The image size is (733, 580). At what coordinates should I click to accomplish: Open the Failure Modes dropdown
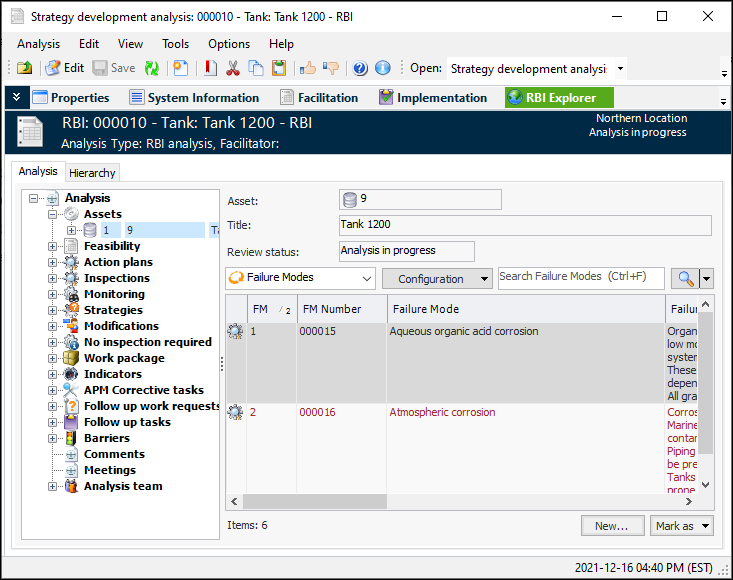301,278
